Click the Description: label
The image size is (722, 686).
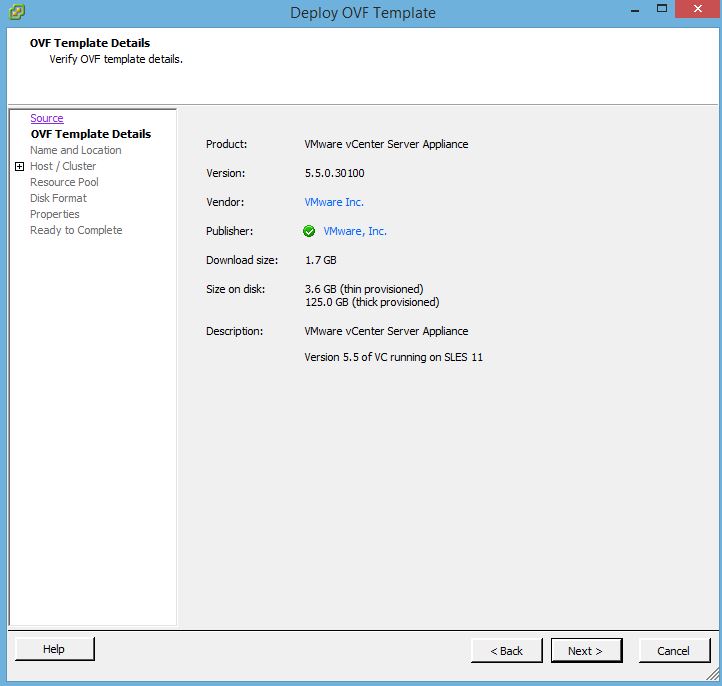(234, 331)
